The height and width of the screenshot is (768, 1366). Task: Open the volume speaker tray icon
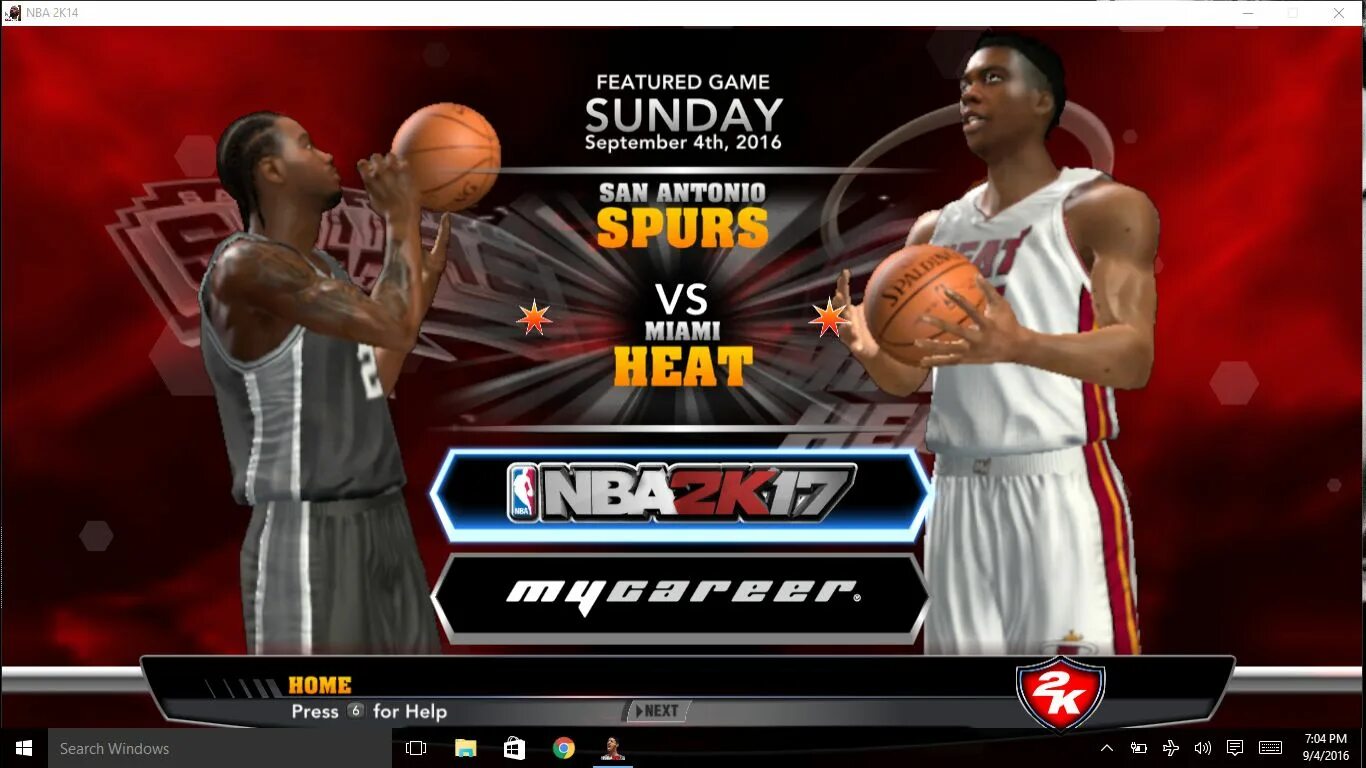tap(1203, 748)
